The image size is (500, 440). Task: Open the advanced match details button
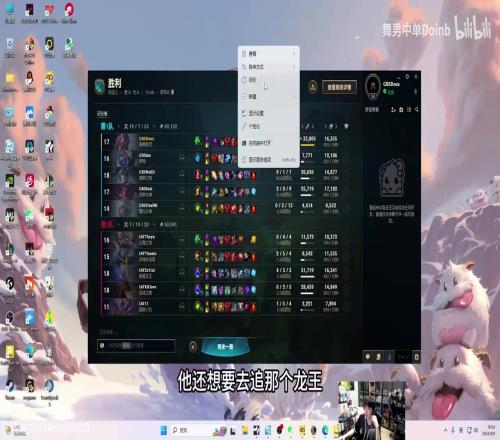(339, 87)
